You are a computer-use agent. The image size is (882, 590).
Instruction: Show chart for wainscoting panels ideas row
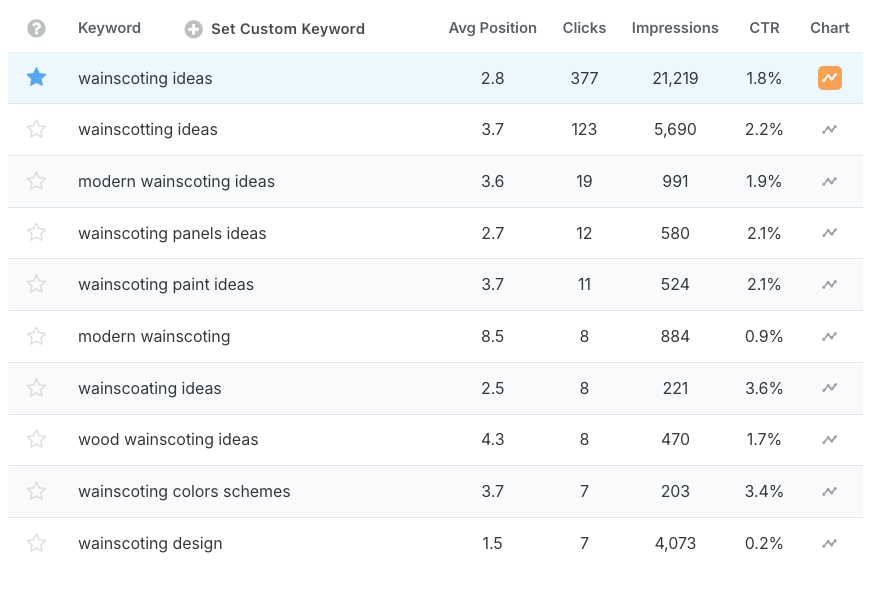830,232
